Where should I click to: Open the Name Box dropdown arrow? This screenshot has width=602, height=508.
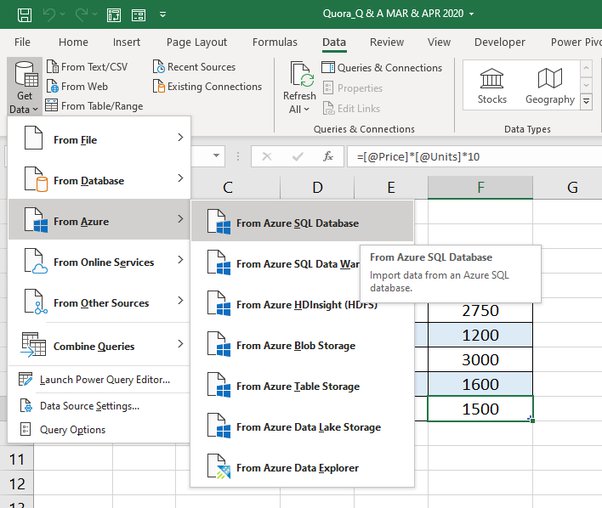point(216,156)
